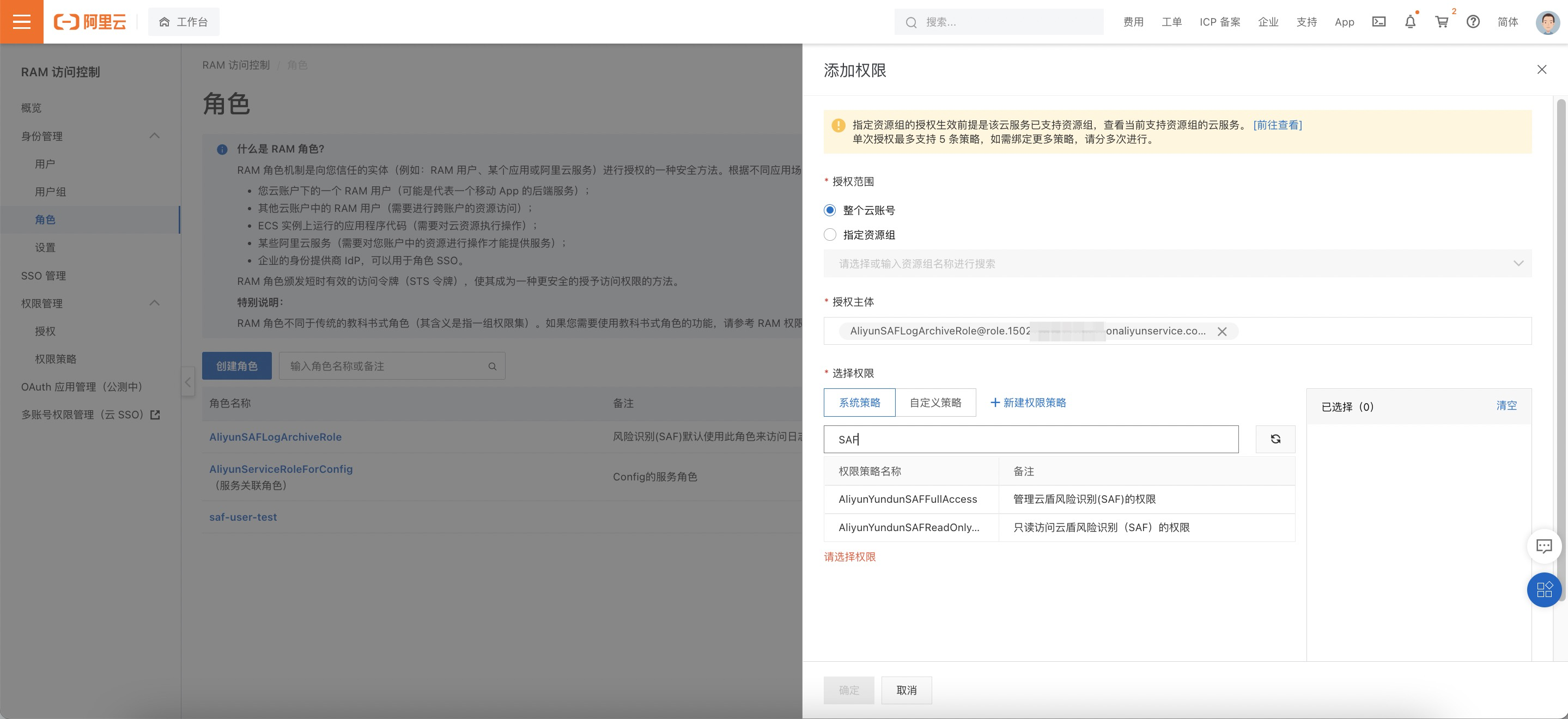Open the Cloud Shell terminal icon
Screen dimensions: 1568x719
point(1379,22)
